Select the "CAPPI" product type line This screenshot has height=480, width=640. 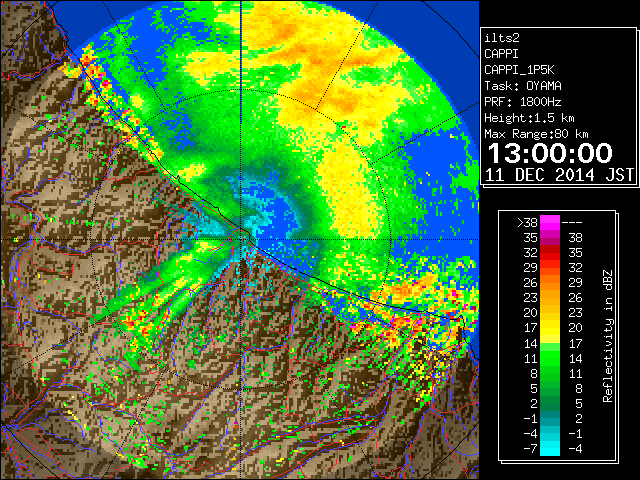501,54
